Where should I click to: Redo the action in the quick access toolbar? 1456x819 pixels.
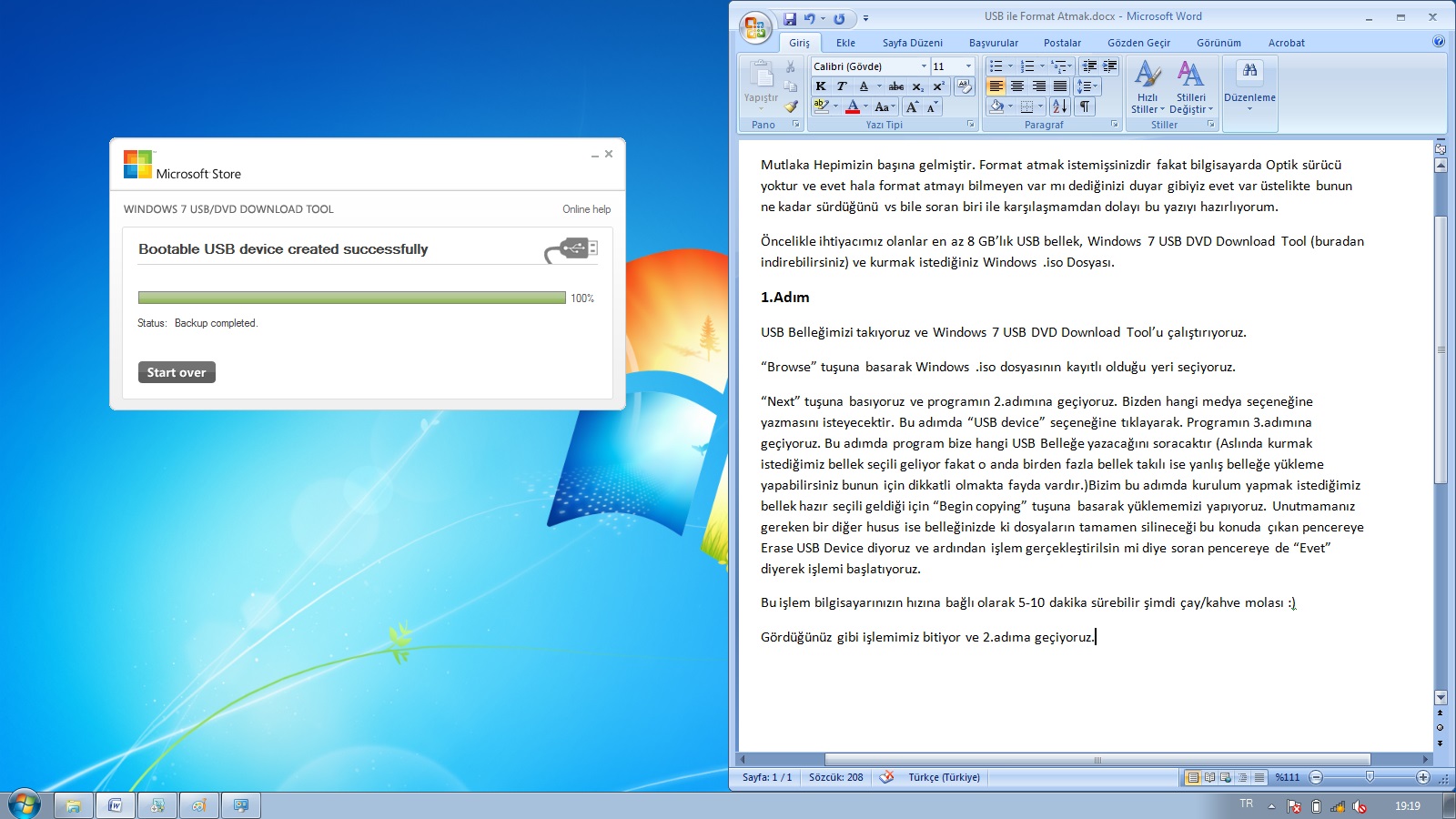tap(839, 18)
